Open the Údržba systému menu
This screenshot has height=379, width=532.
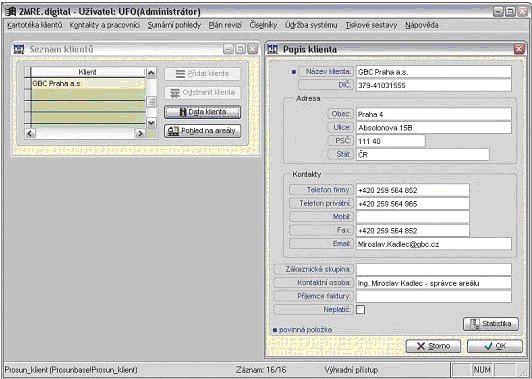pos(311,25)
